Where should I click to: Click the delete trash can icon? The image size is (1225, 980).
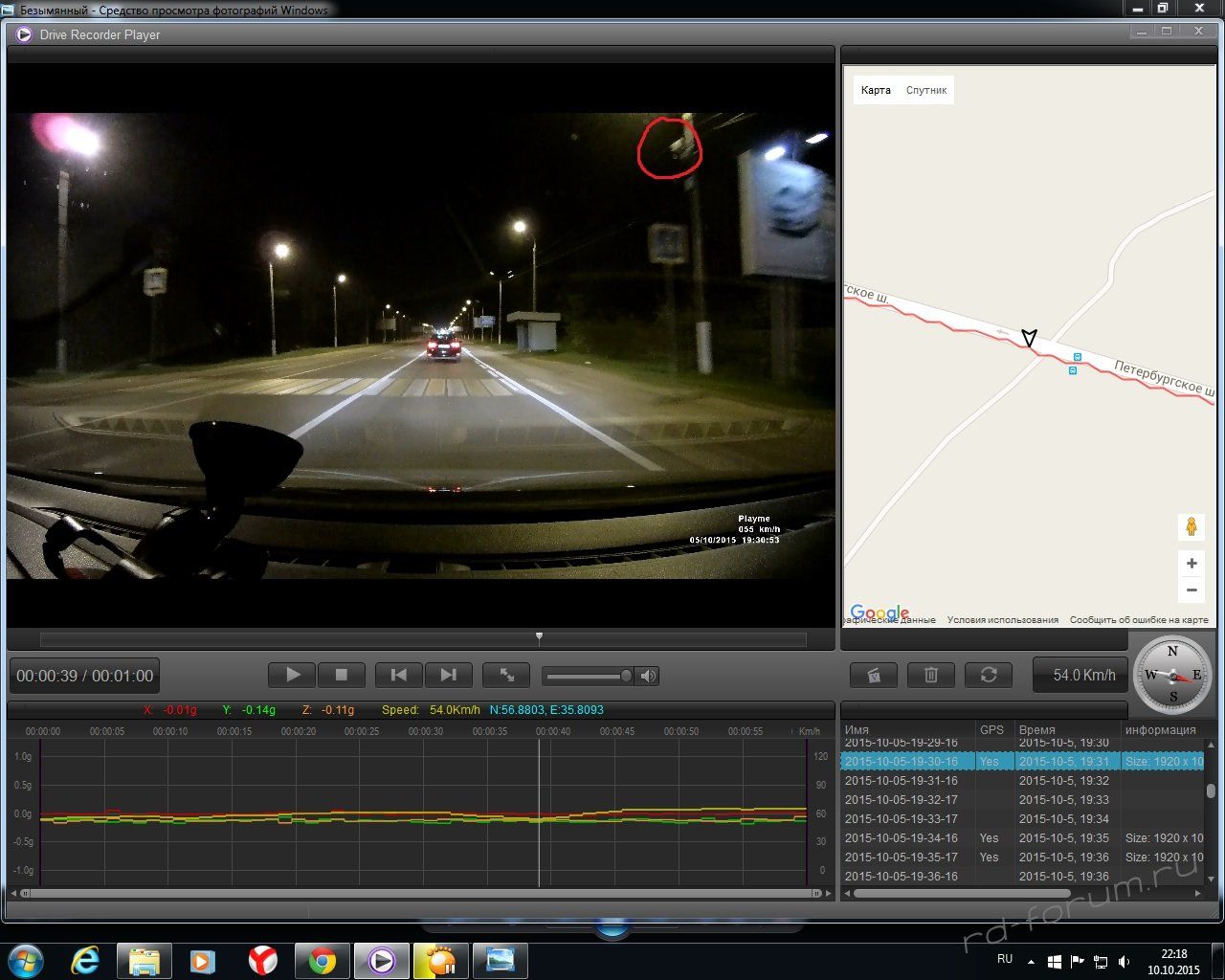click(x=930, y=676)
